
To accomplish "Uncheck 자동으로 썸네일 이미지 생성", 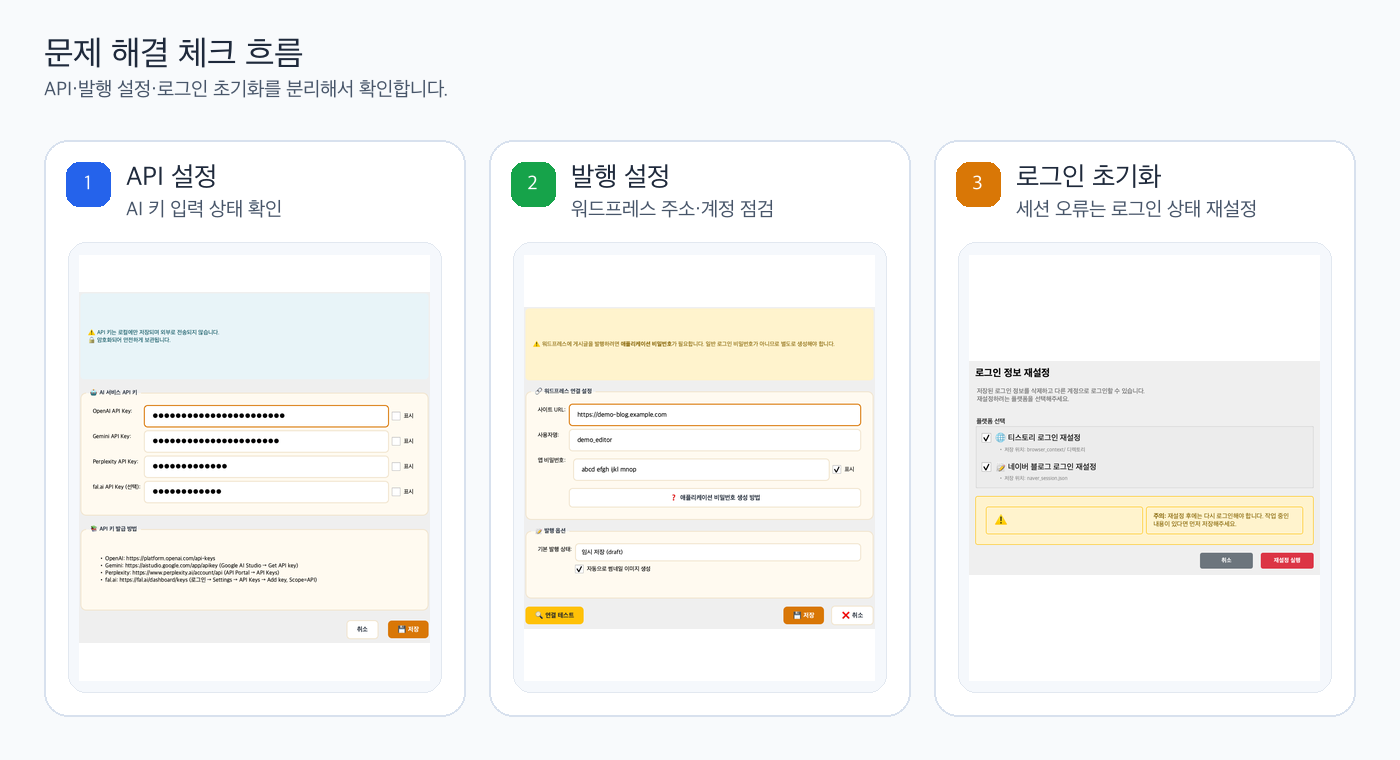I will pyautogui.click(x=579, y=568).
